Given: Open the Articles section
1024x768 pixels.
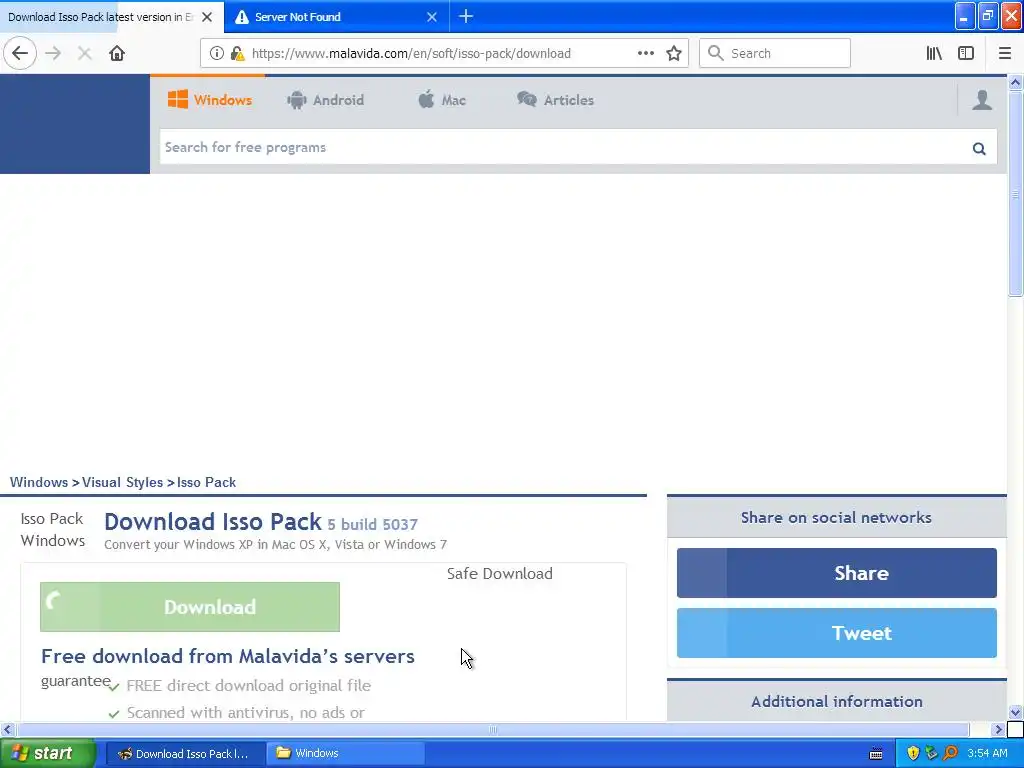Looking at the screenshot, I should (556, 100).
